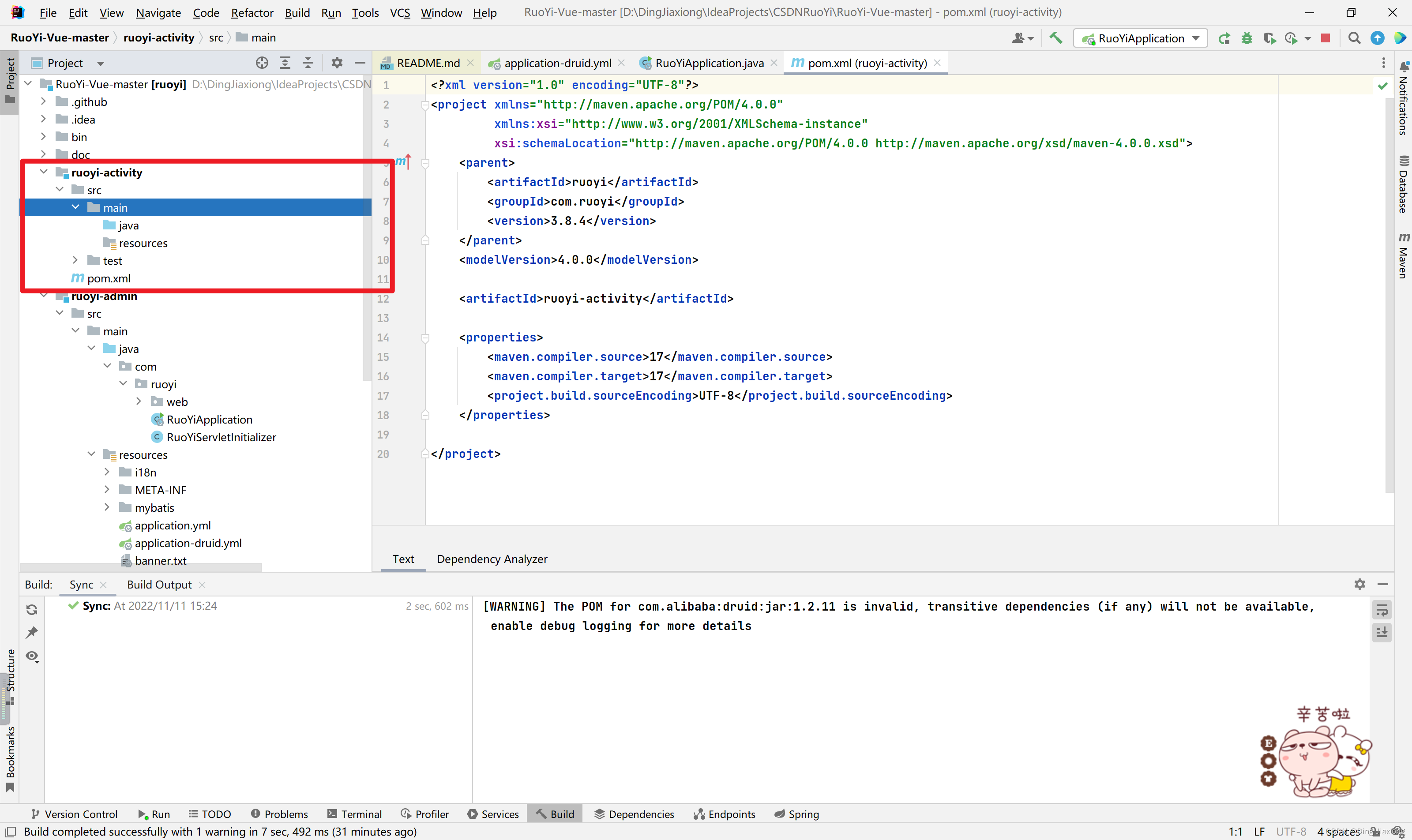Stop the running application
1412x840 pixels.
(x=1326, y=38)
